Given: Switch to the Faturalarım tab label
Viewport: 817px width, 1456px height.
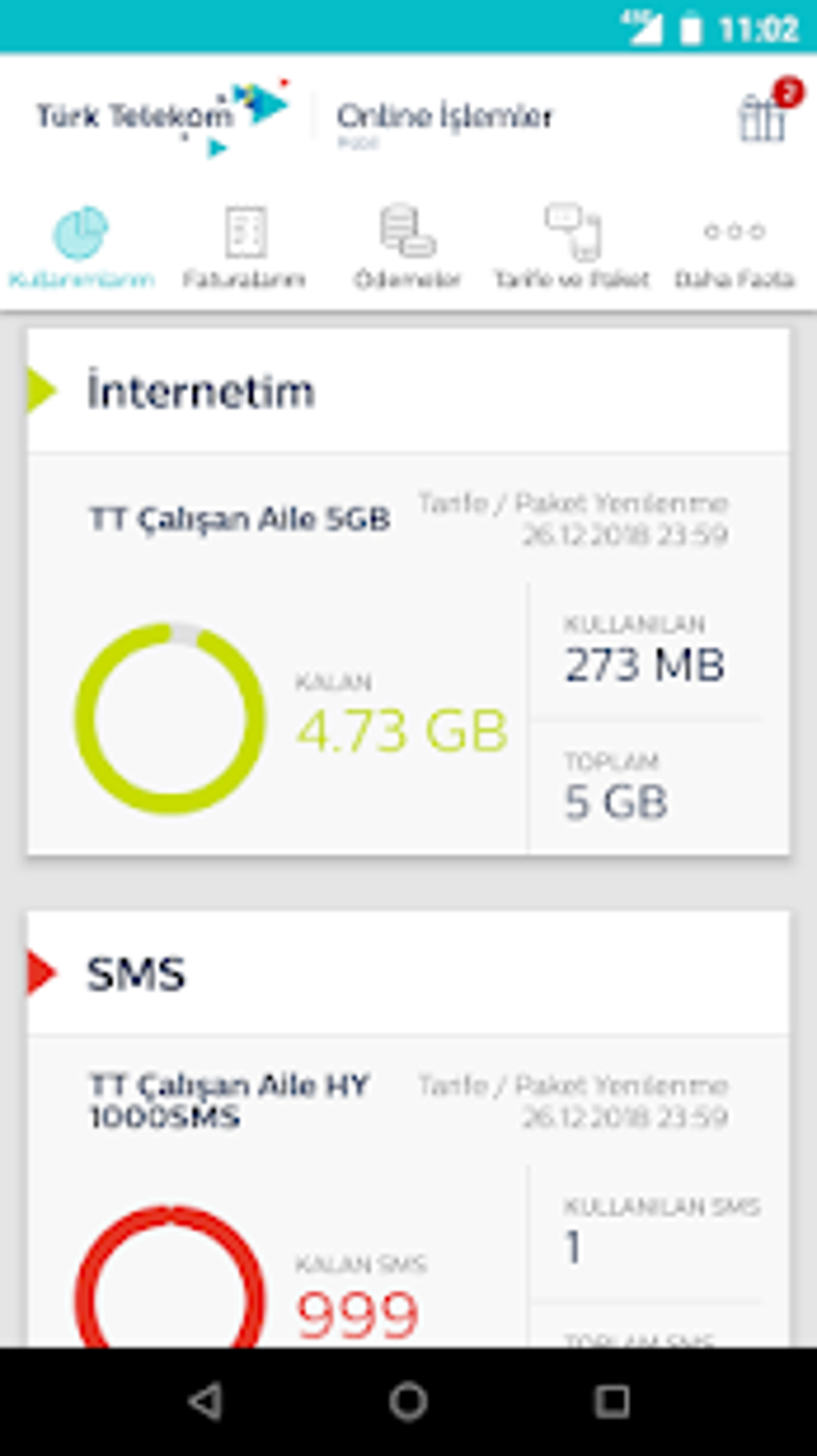Looking at the screenshot, I should click(x=244, y=279).
